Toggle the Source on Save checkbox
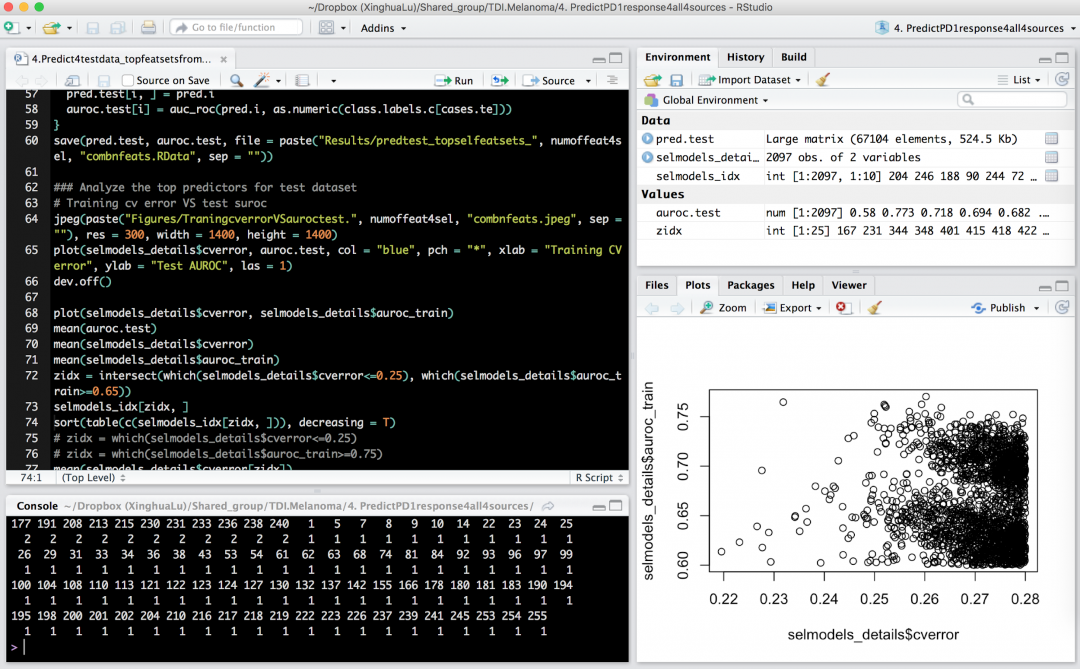This screenshot has height=669, width=1080. 128,81
